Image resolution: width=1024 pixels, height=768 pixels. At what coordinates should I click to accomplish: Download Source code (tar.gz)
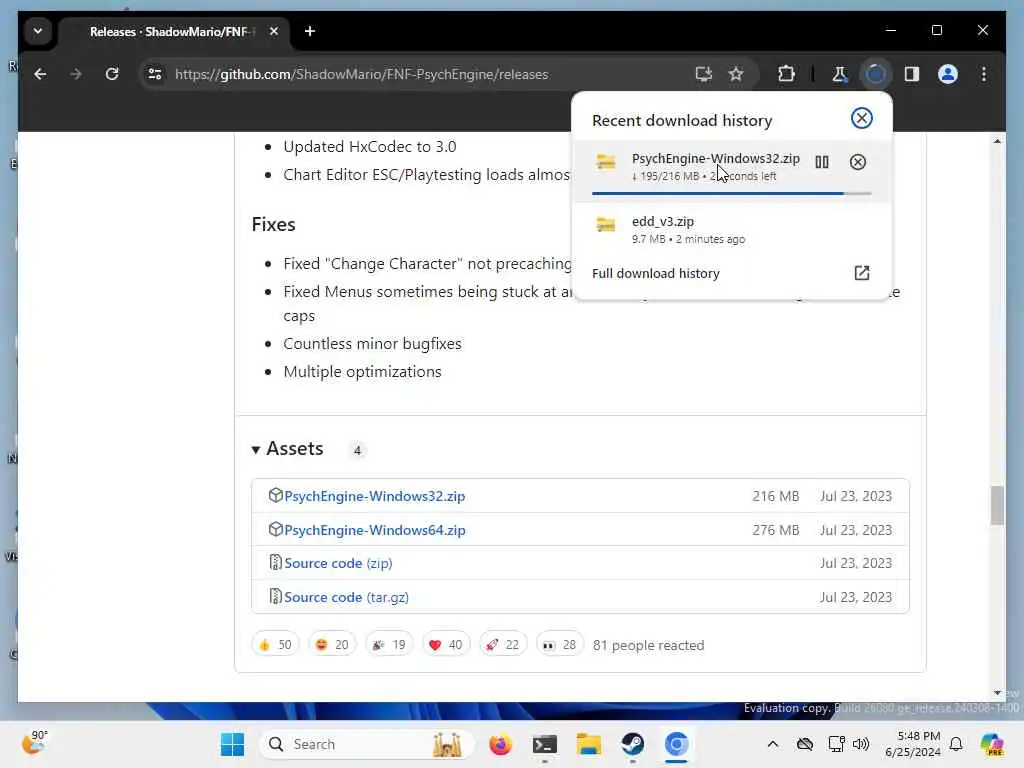[x=346, y=597]
